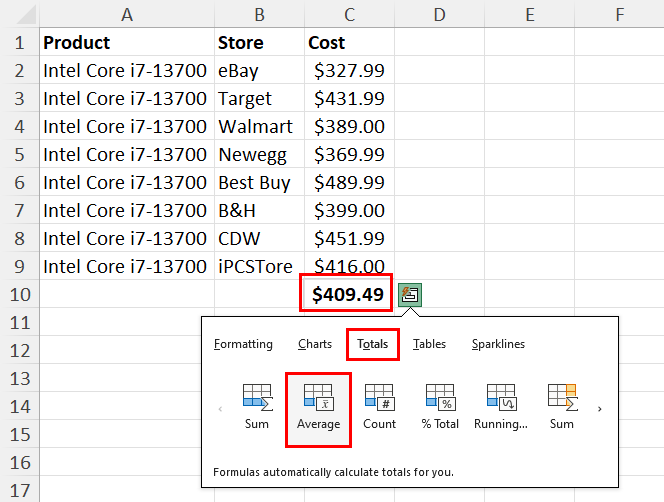
Task: Click the $451.99 cost cell
Action: [x=349, y=239]
